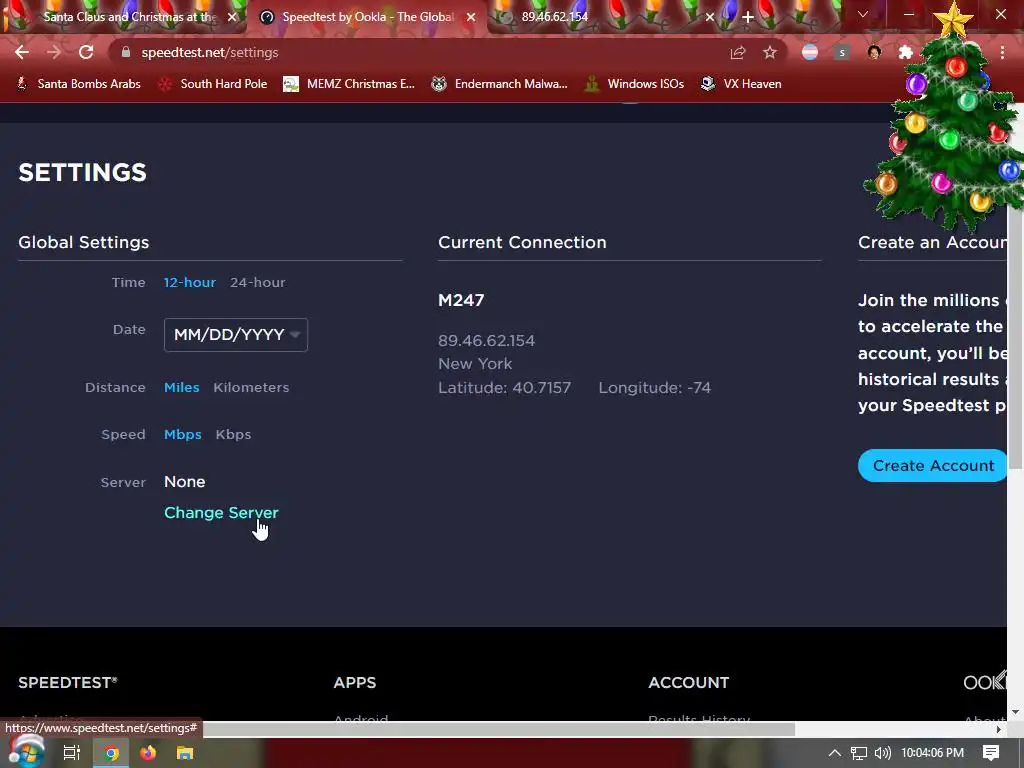Set speed unit to Mbps

[183, 434]
